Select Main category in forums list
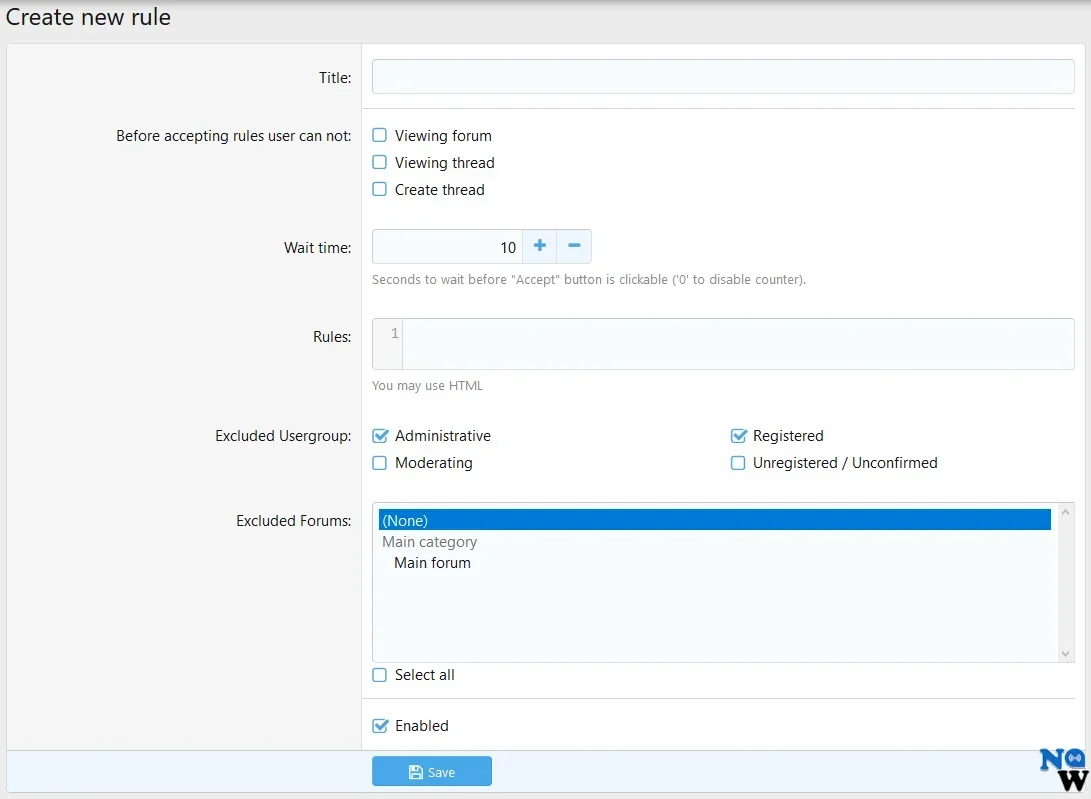This screenshot has width=1091, height=799. click(x=430, y=542)
